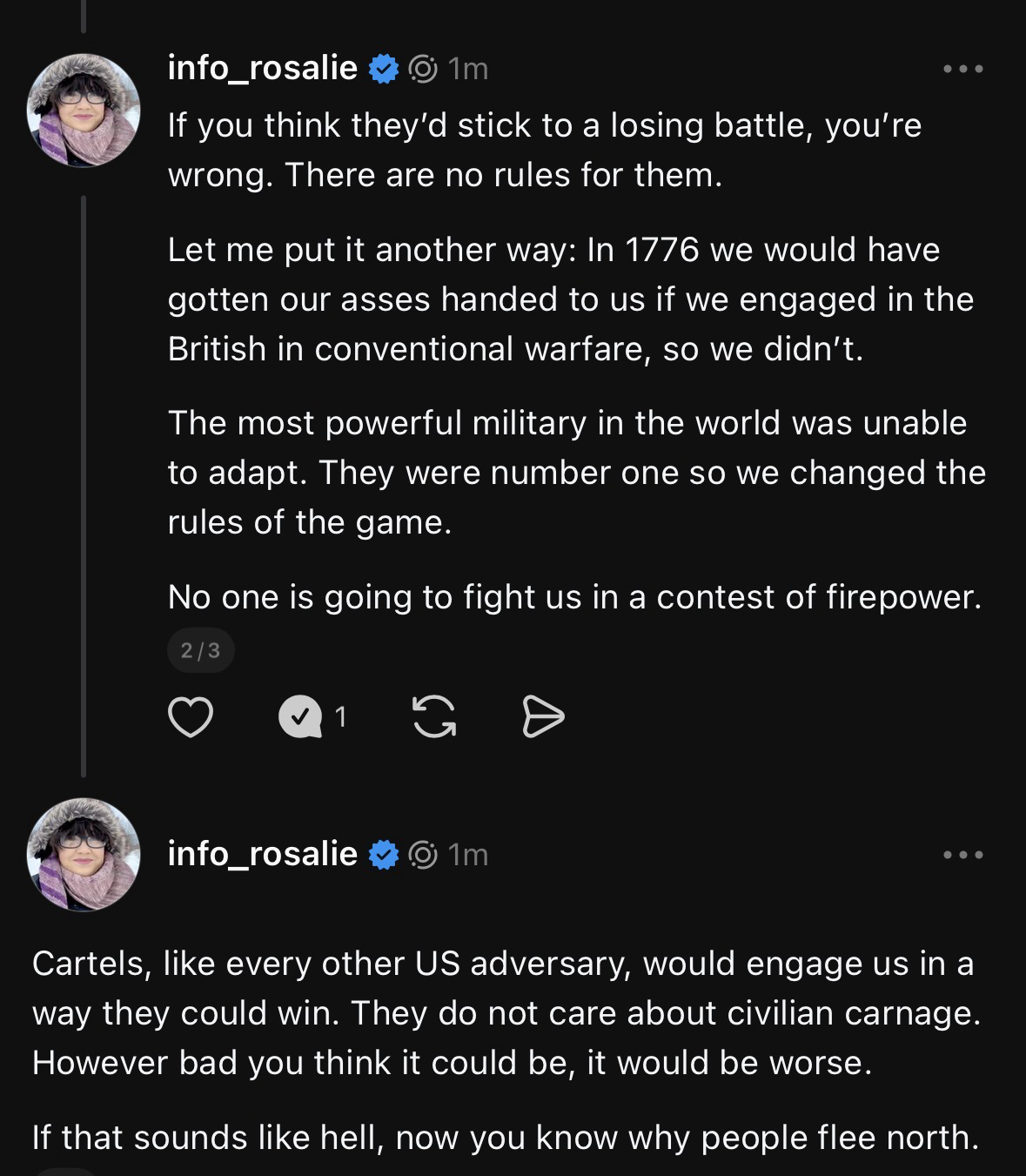Click the circular icon beside second post's timestamp
The image size is (1026, 1176).
(x=423, y=855)
